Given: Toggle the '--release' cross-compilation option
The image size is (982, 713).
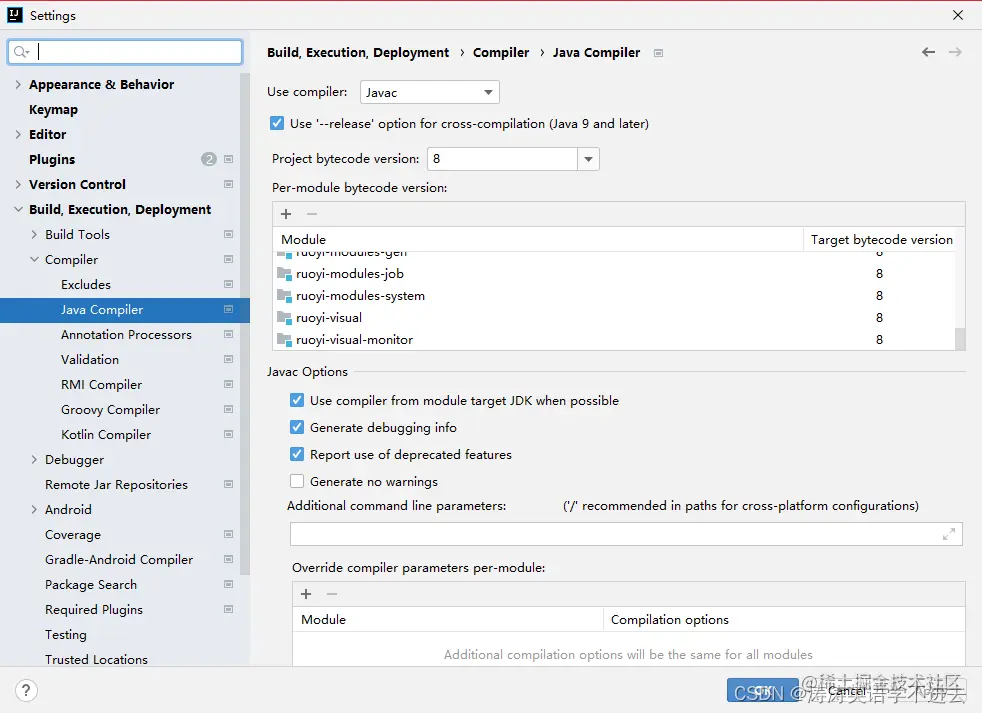Looking at the screenshot, I should [277, 123].
